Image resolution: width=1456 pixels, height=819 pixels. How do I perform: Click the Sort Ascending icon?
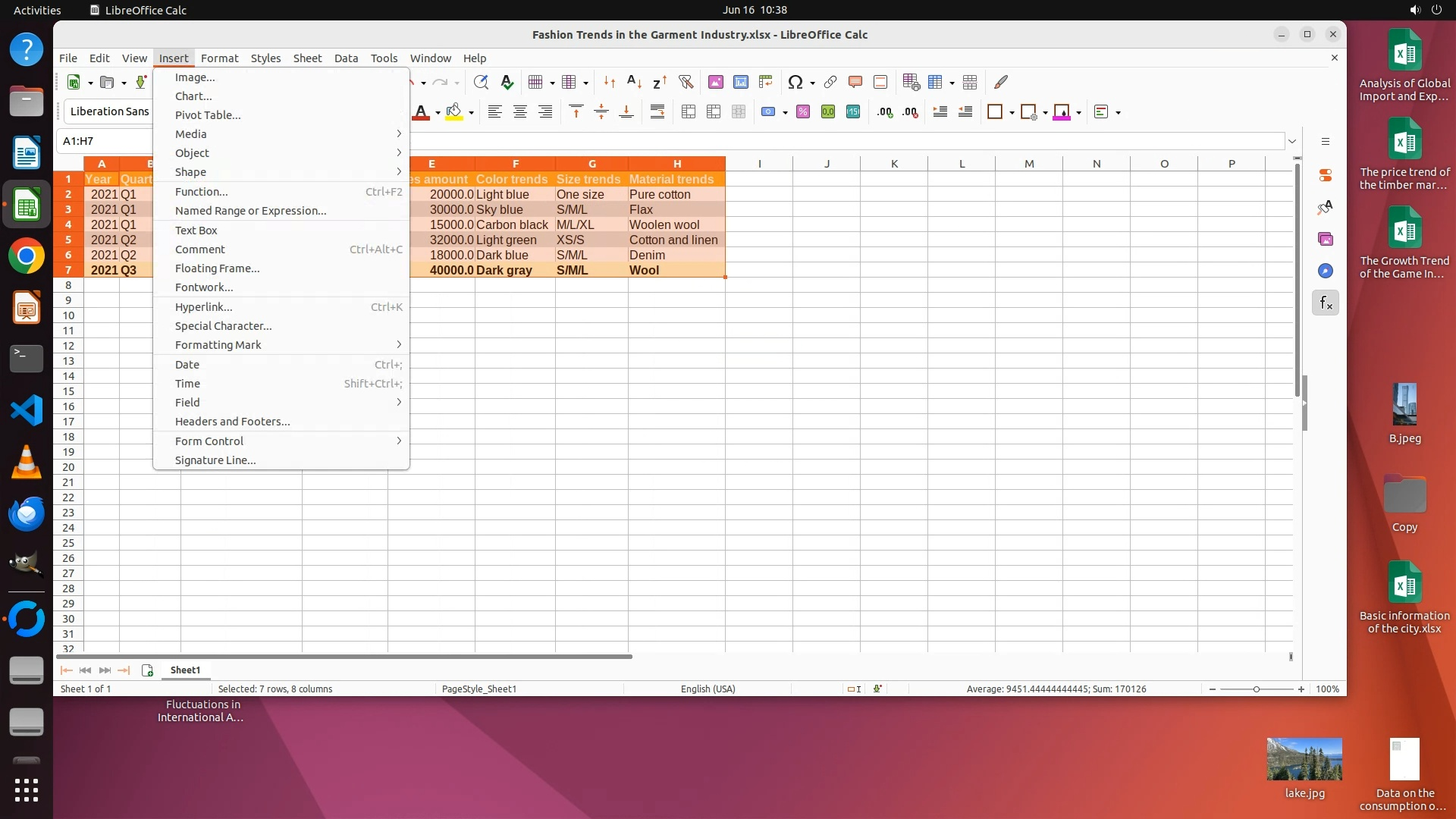tap(635, 82)
